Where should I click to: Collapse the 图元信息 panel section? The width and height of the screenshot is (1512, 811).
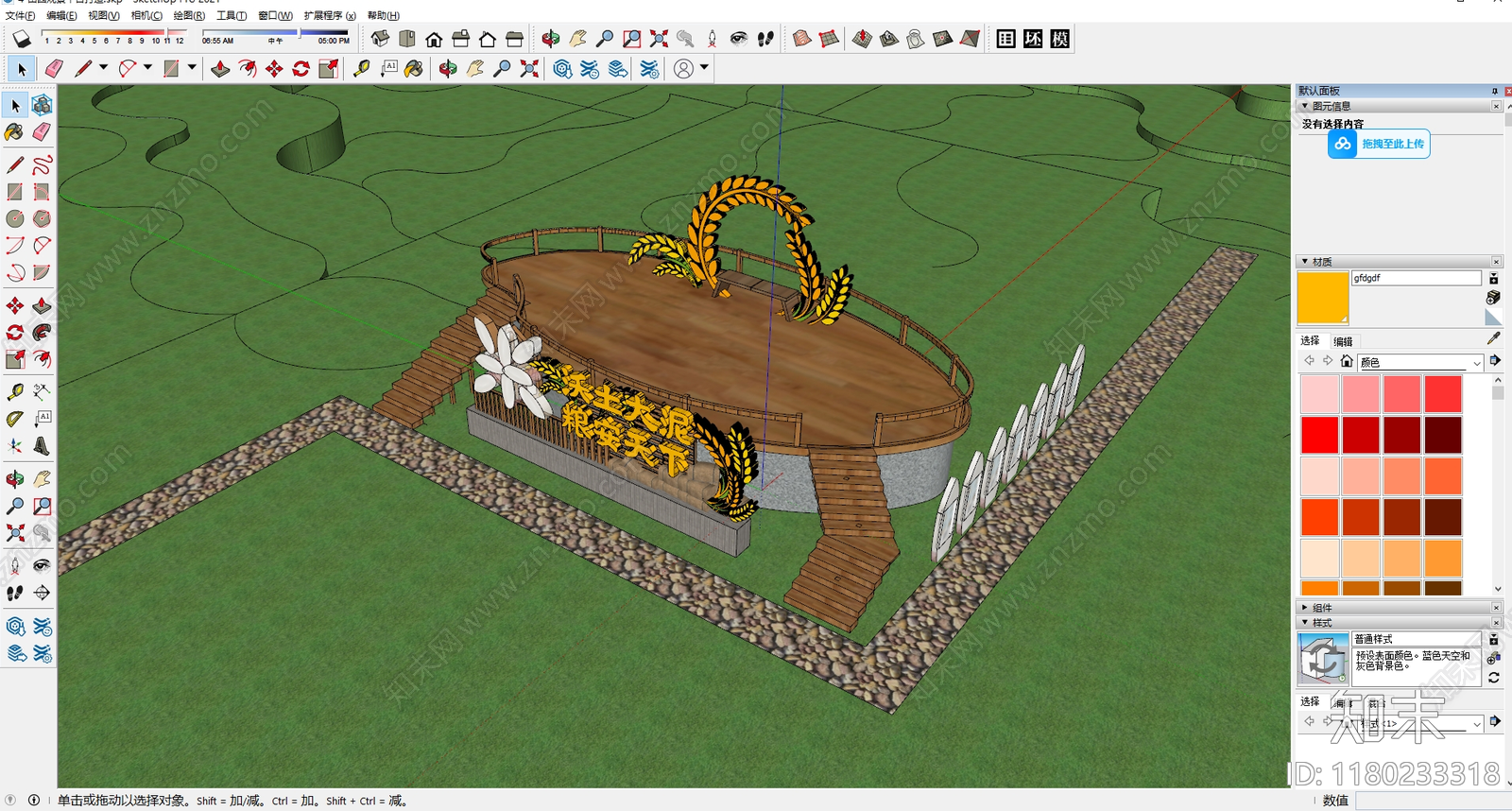[x=1305, y=106]
